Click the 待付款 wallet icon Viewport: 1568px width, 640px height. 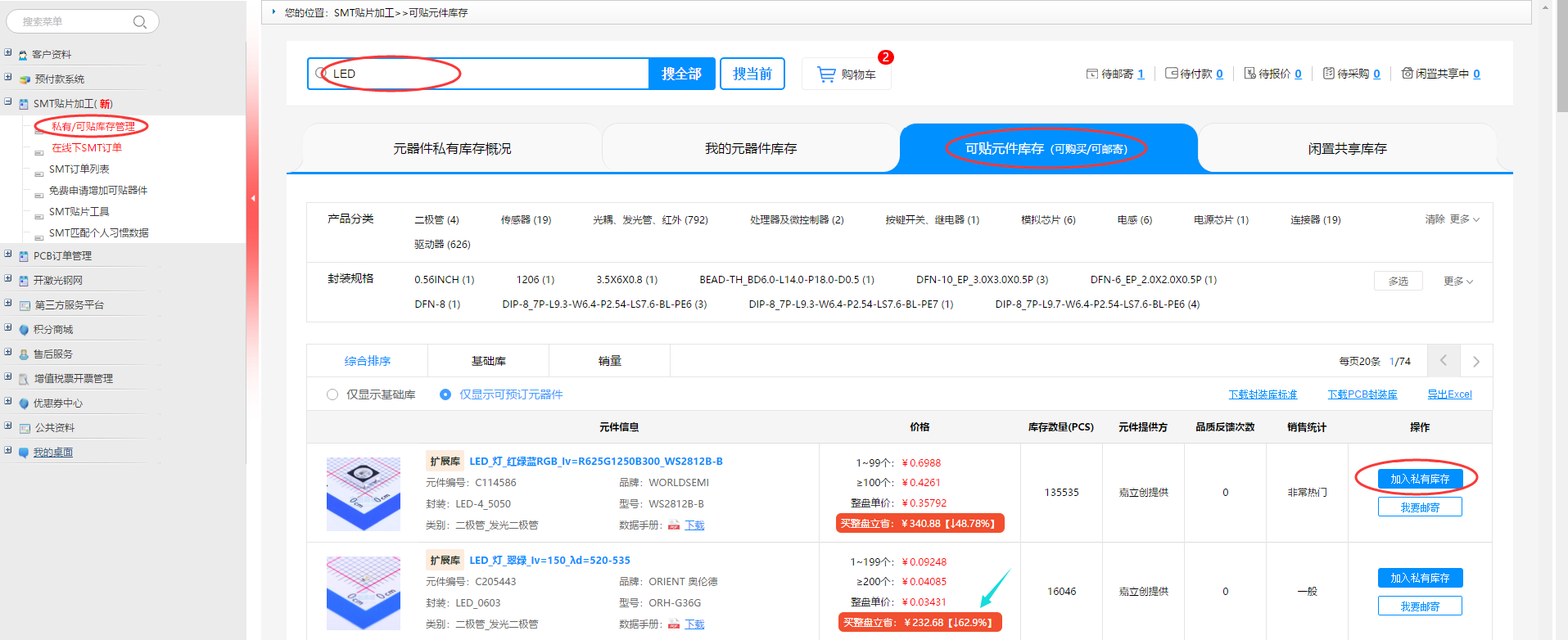tap(1171, 74)
